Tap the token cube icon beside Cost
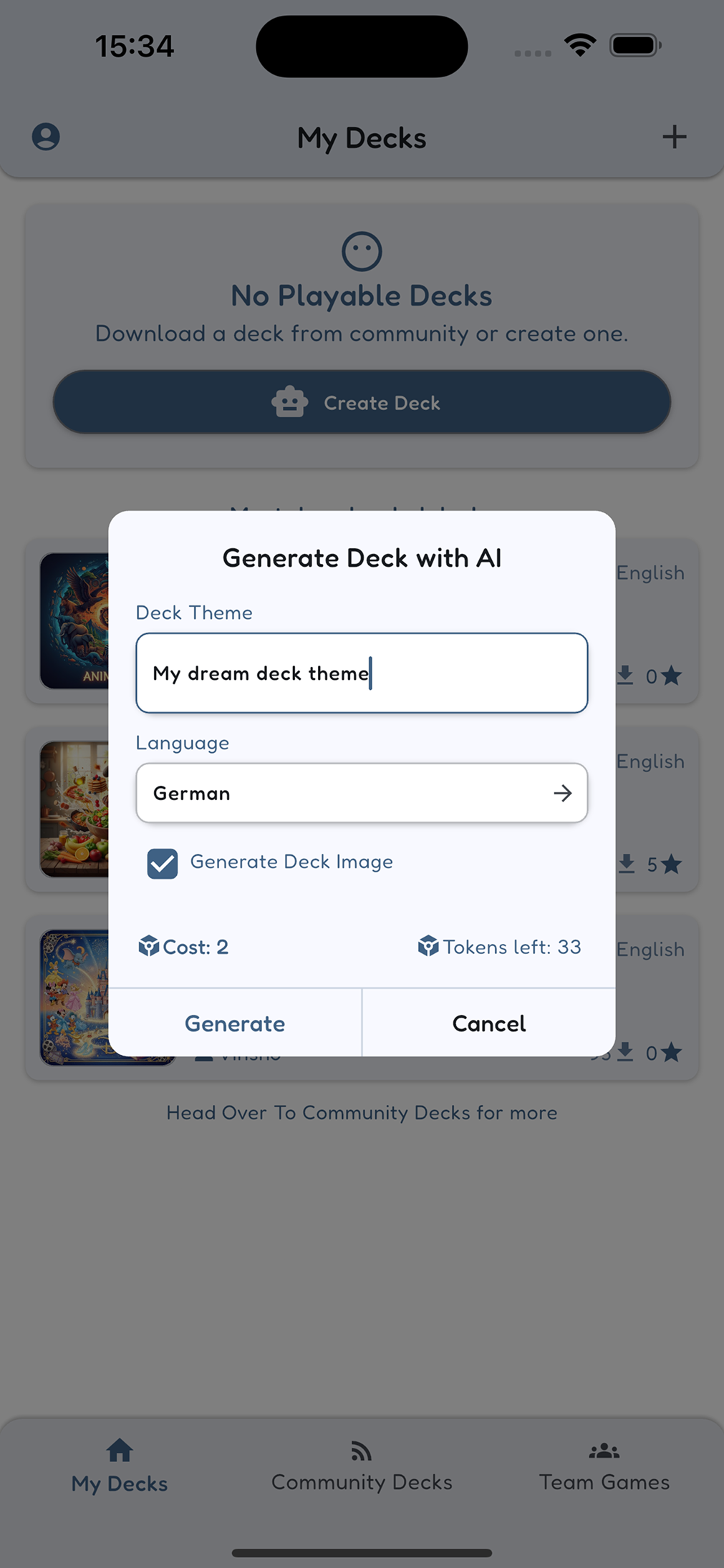This screenshot has height=1568, width=724. coord(148,946)
